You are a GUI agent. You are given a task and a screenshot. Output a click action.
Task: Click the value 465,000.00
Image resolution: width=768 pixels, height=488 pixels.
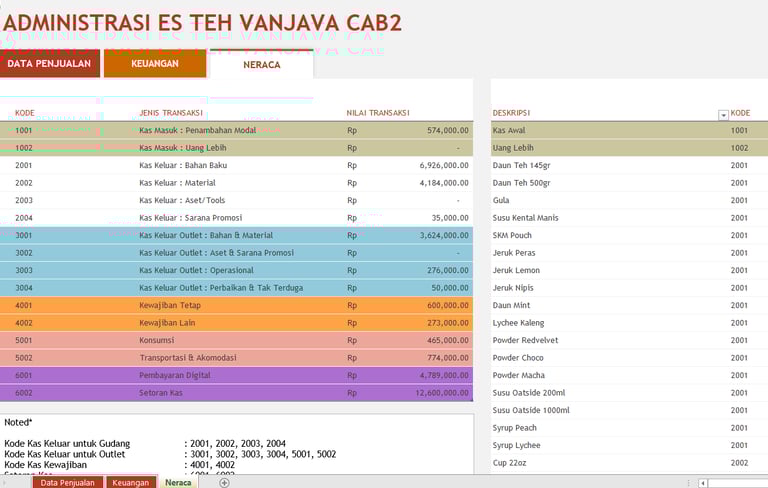[448, 340]
